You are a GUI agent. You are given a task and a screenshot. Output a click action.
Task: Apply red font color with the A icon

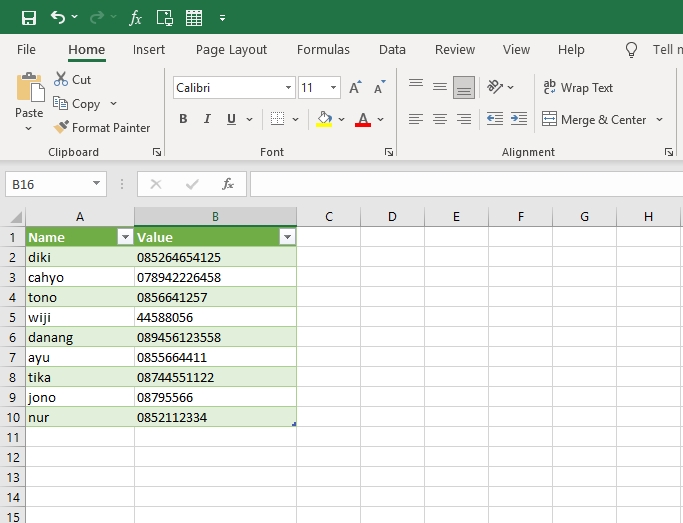tap(363, 119)
